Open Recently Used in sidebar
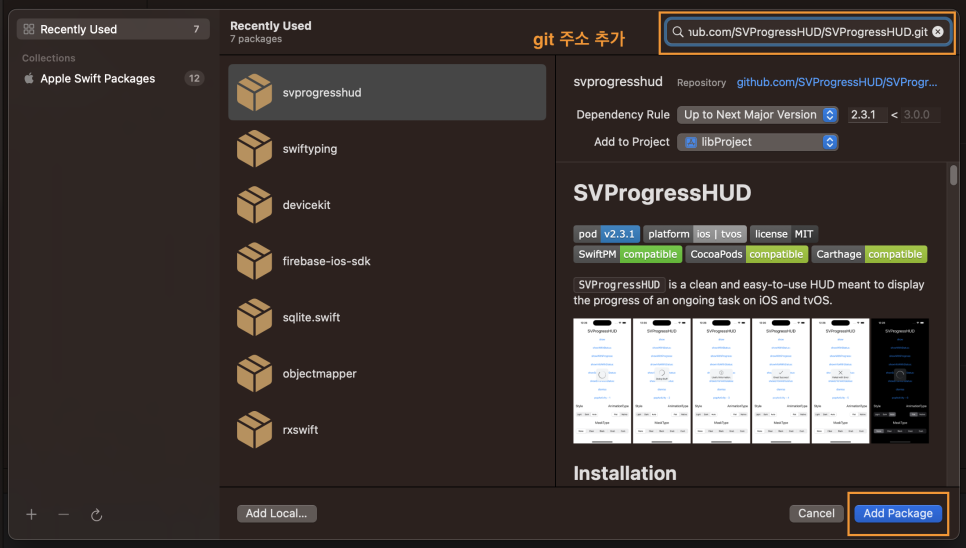This screenshot has width=966, height=548. point(113,29)
